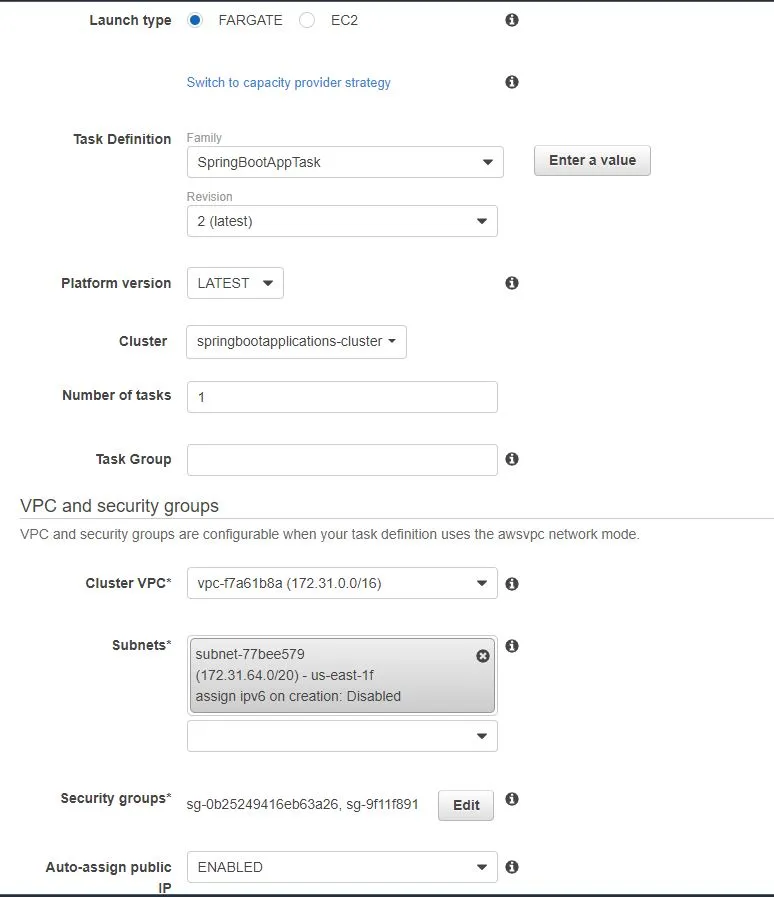Click the Number of tasks field
The width and height of the screenshot is (774, 897).
(342, 396)
